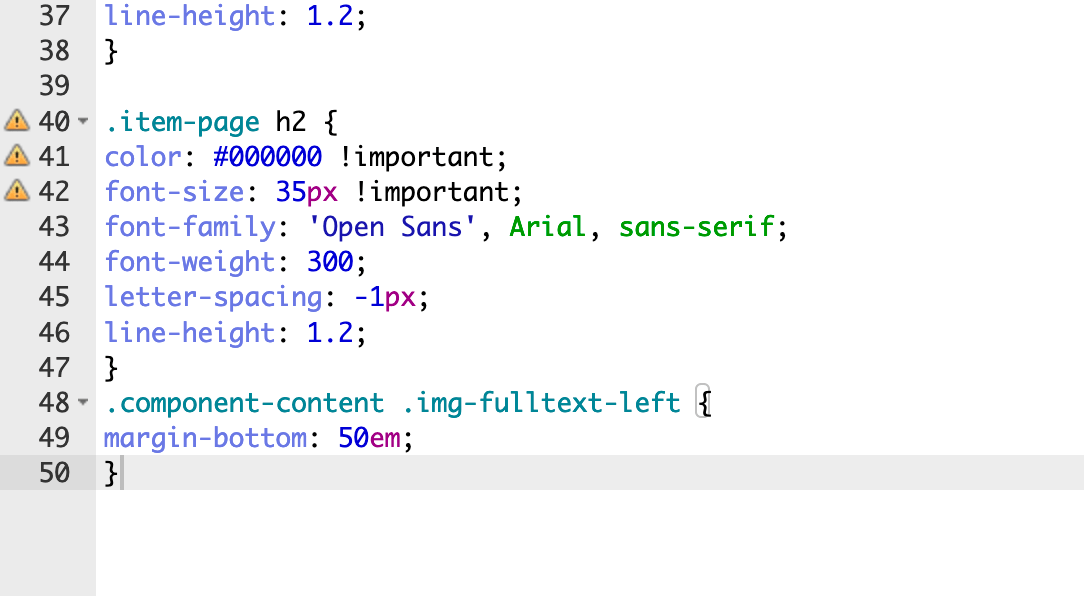Click the font-weight 300 value
This screenshot has width=1084, height=596.
tap(330, 262)
